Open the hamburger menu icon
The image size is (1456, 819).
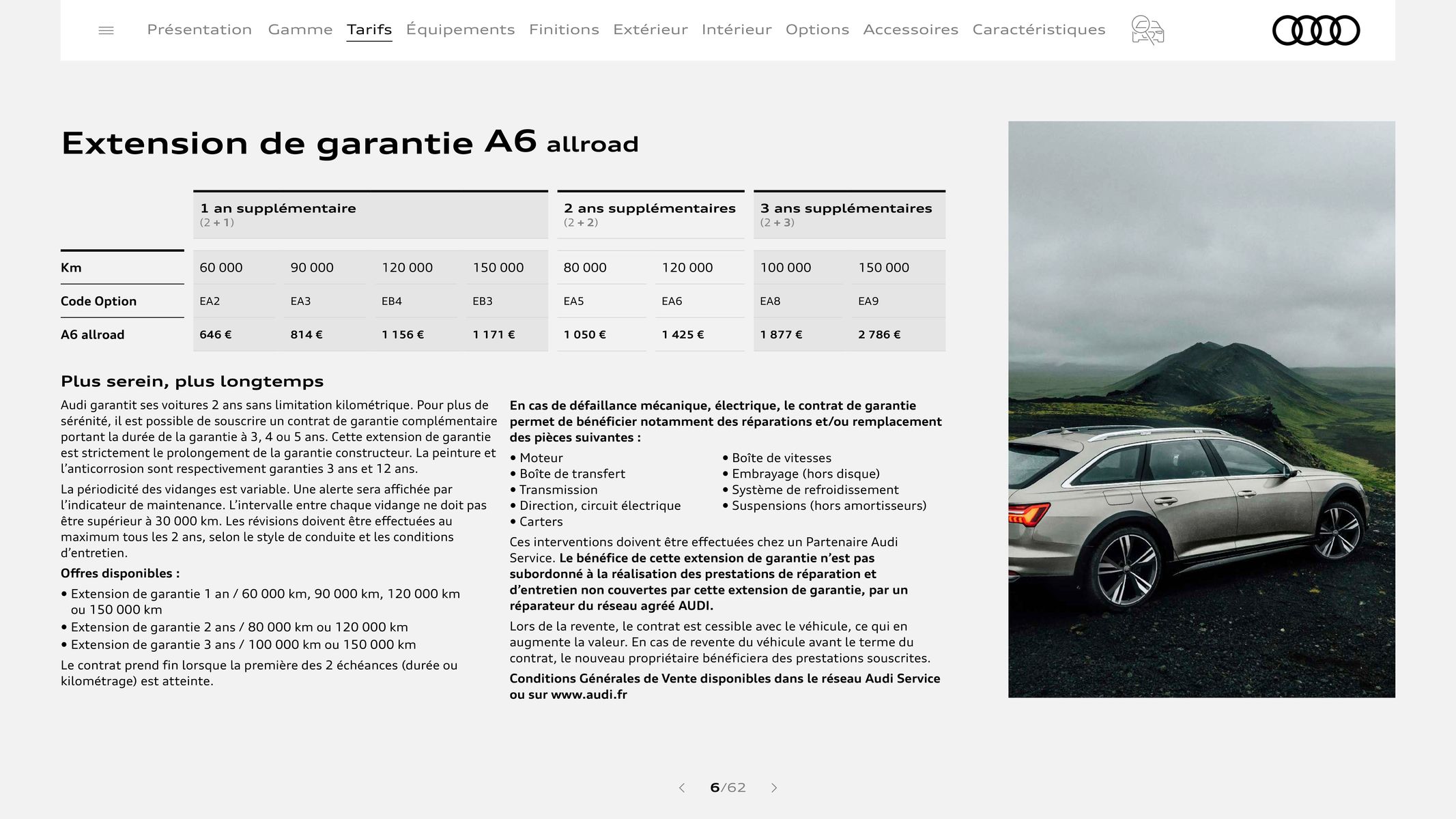[x=106, y=30]
